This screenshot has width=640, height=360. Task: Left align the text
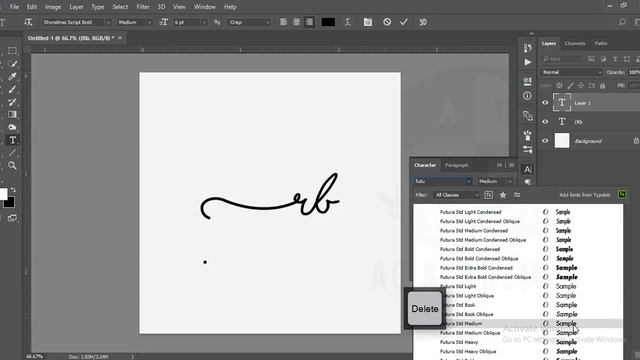pyautogui.click(x=283, y=22)
